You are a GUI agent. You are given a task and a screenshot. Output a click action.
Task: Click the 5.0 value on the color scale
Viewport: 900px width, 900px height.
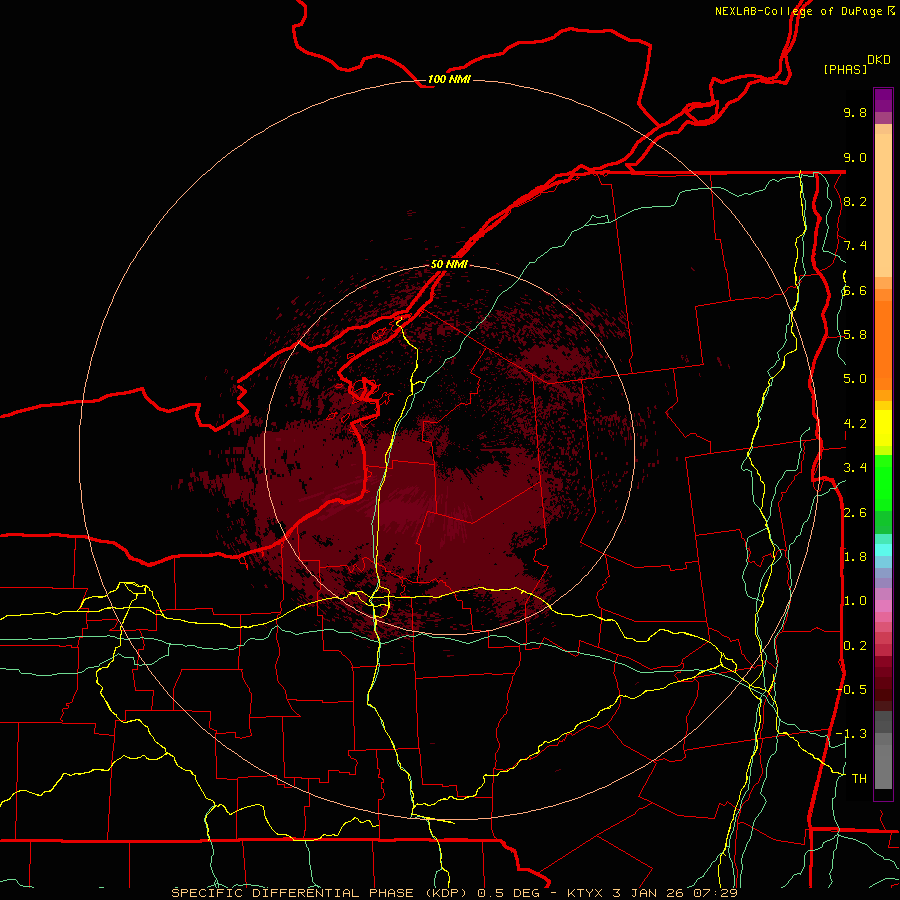(855, 379)
